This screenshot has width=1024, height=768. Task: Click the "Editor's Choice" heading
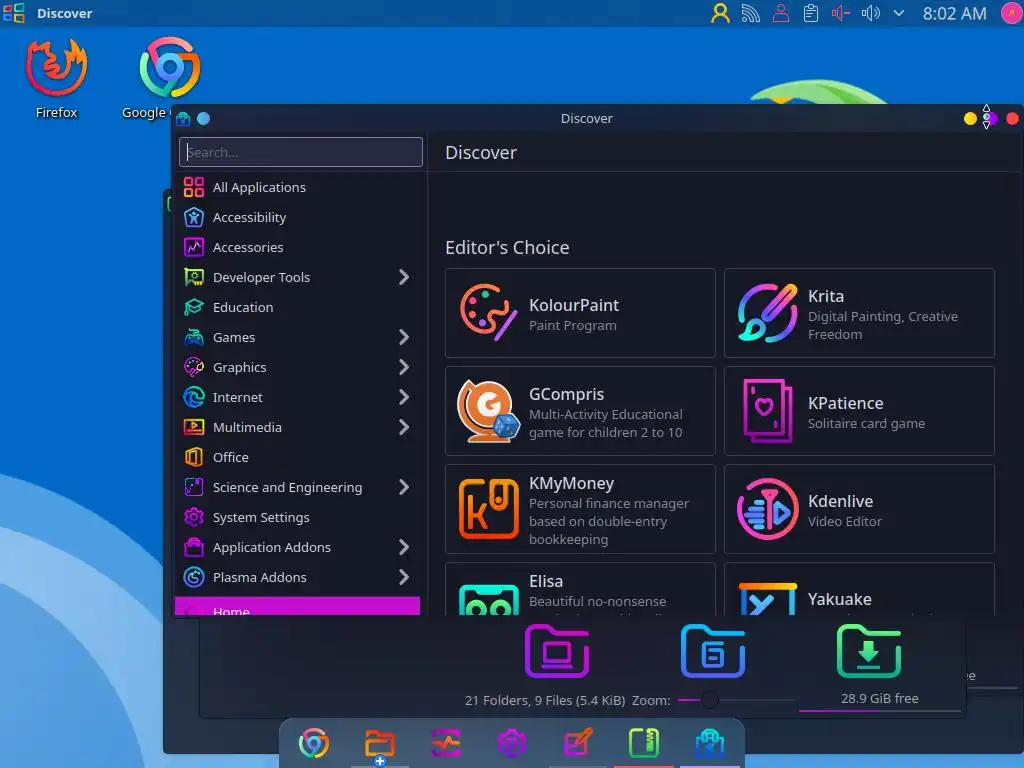tap(507, 248)
